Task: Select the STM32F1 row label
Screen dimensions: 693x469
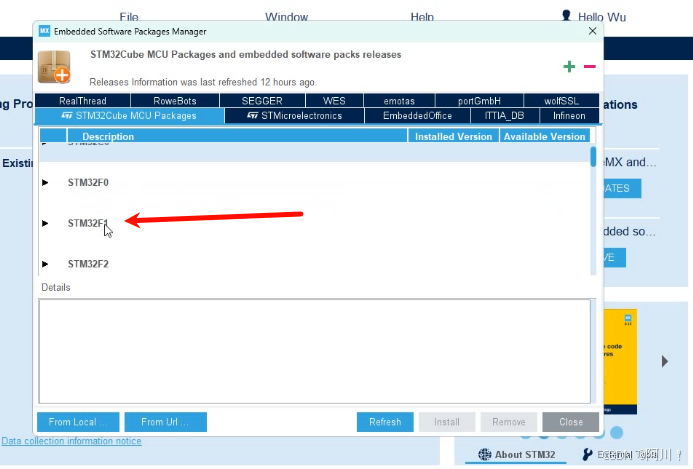Action: tap(88, 223)
